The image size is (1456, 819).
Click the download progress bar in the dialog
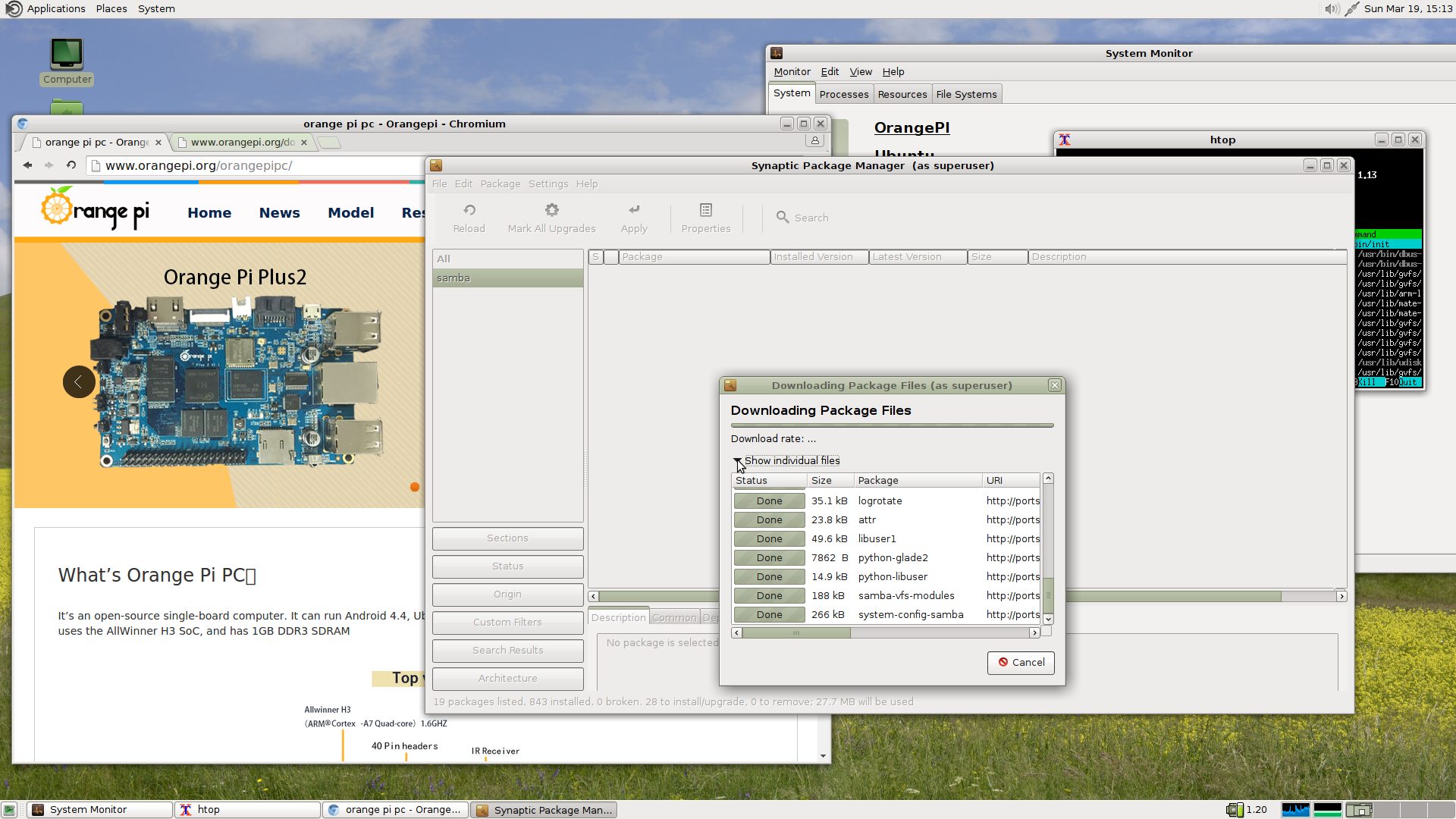point(892,425)
